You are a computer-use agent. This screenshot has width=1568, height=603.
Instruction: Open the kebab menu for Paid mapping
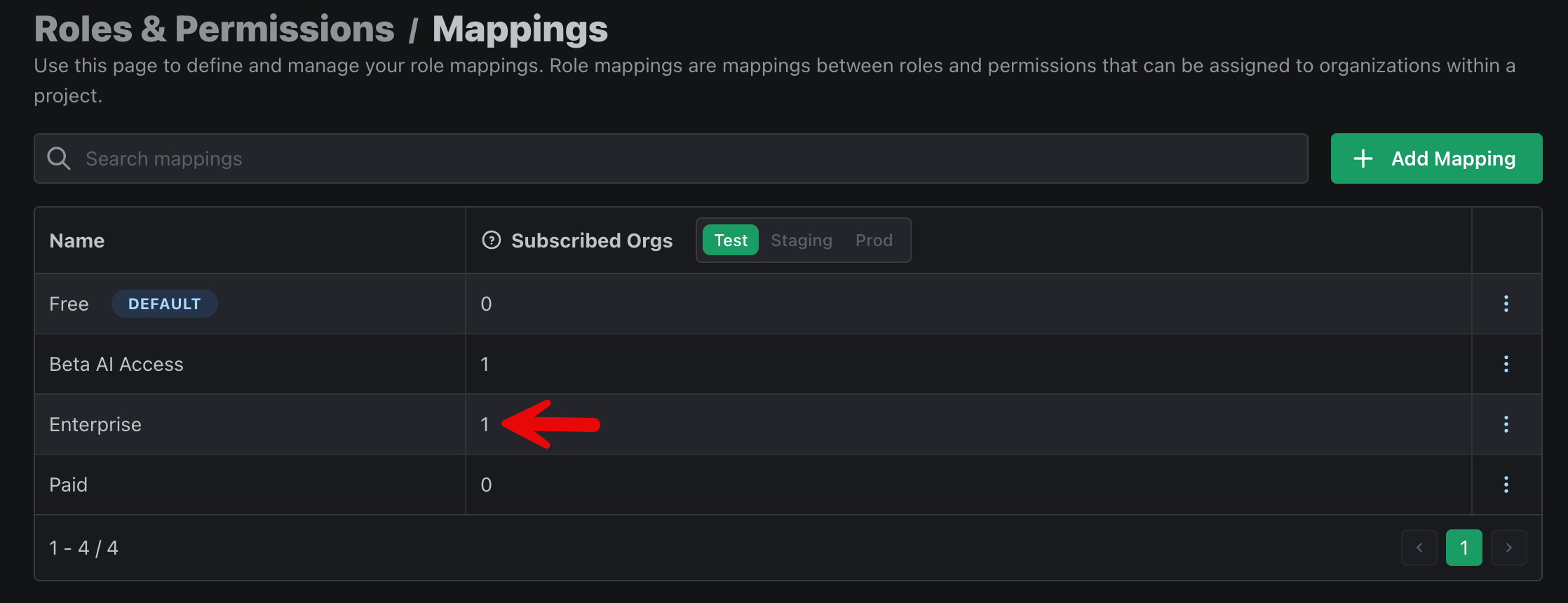coord(1506,485)
